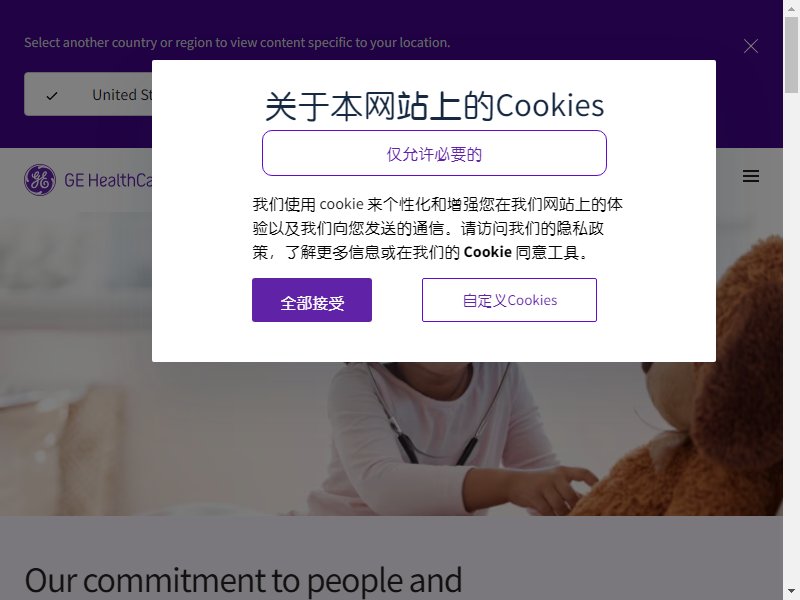Click the cookie description paragraph text
This screenshot has width=800, height=600.
coord(437,228)
